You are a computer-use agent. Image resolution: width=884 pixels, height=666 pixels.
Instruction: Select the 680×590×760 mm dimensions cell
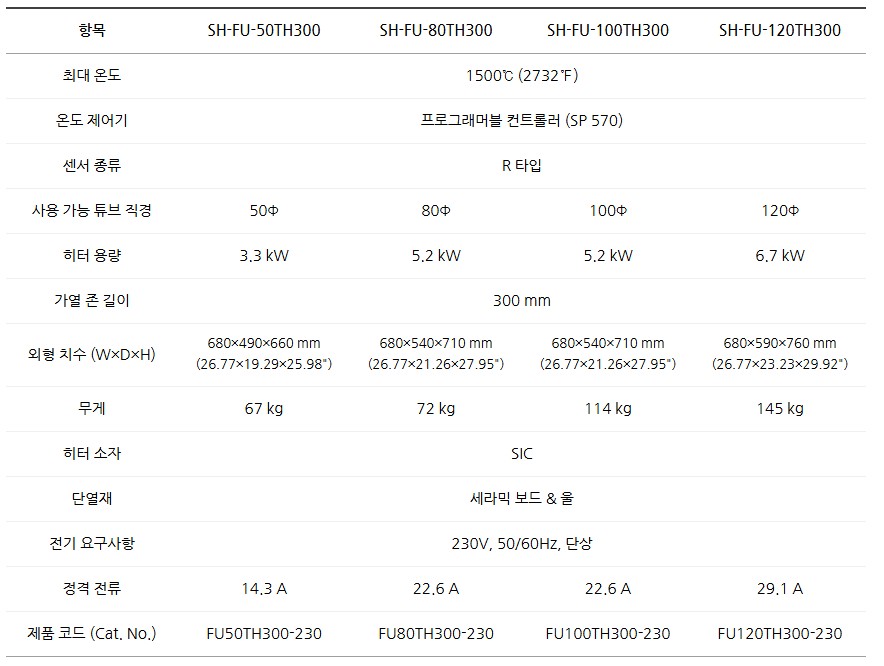pos(780,354)
